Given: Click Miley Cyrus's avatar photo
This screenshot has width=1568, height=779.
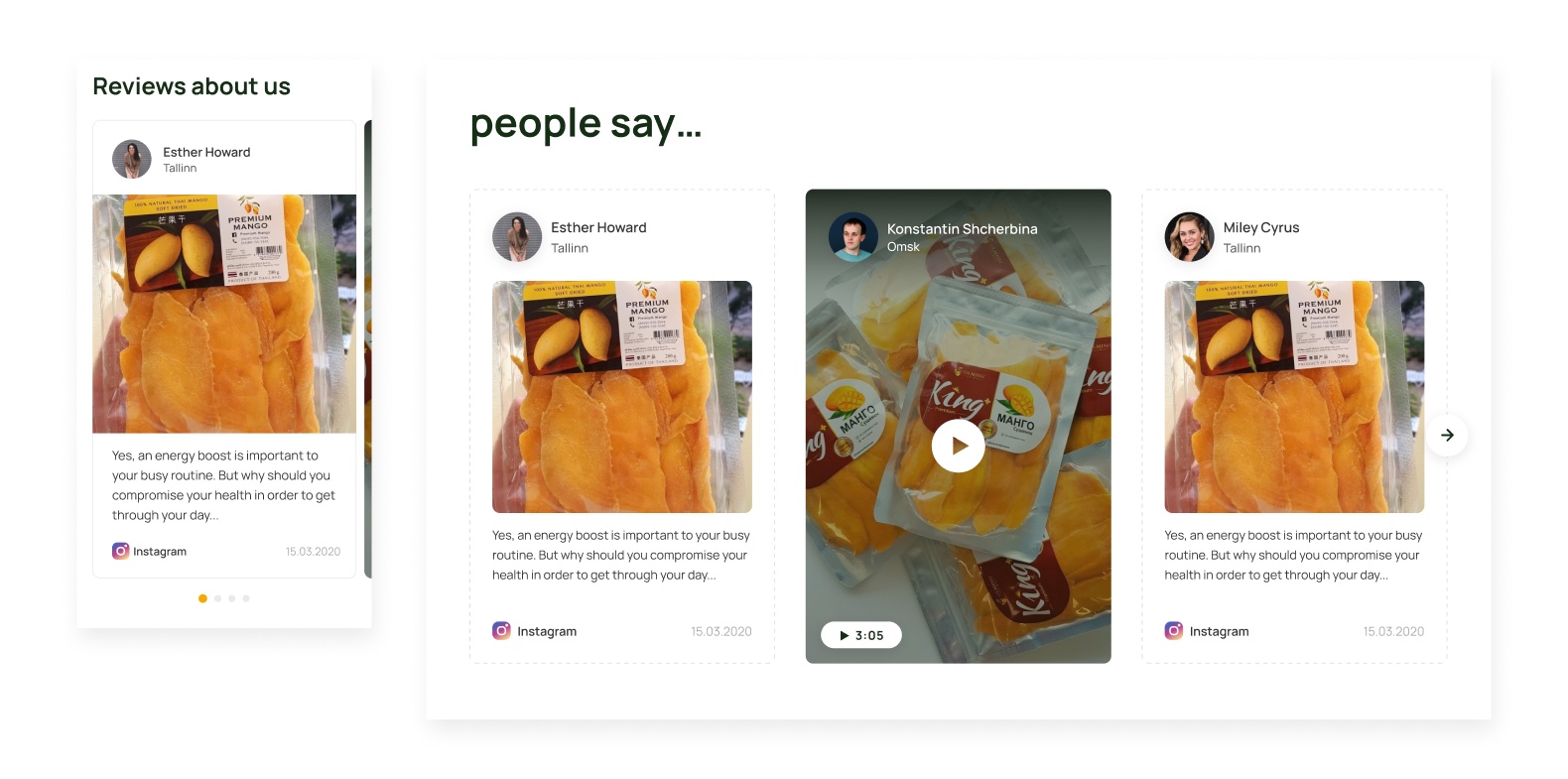Looking at the screenshot, I should [1189, 236].
